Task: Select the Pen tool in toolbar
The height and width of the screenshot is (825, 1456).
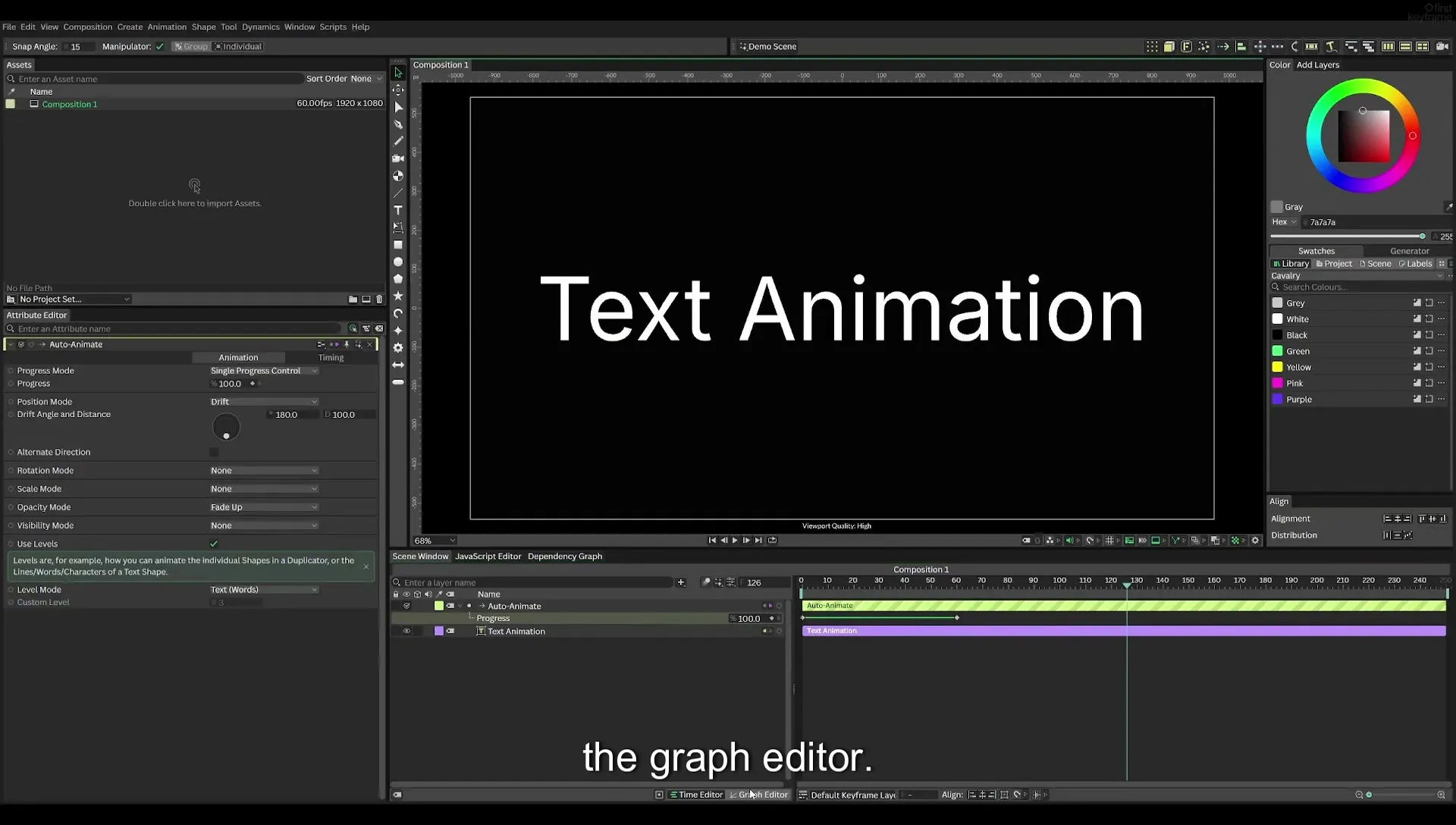Action: [x=398, y=124]
